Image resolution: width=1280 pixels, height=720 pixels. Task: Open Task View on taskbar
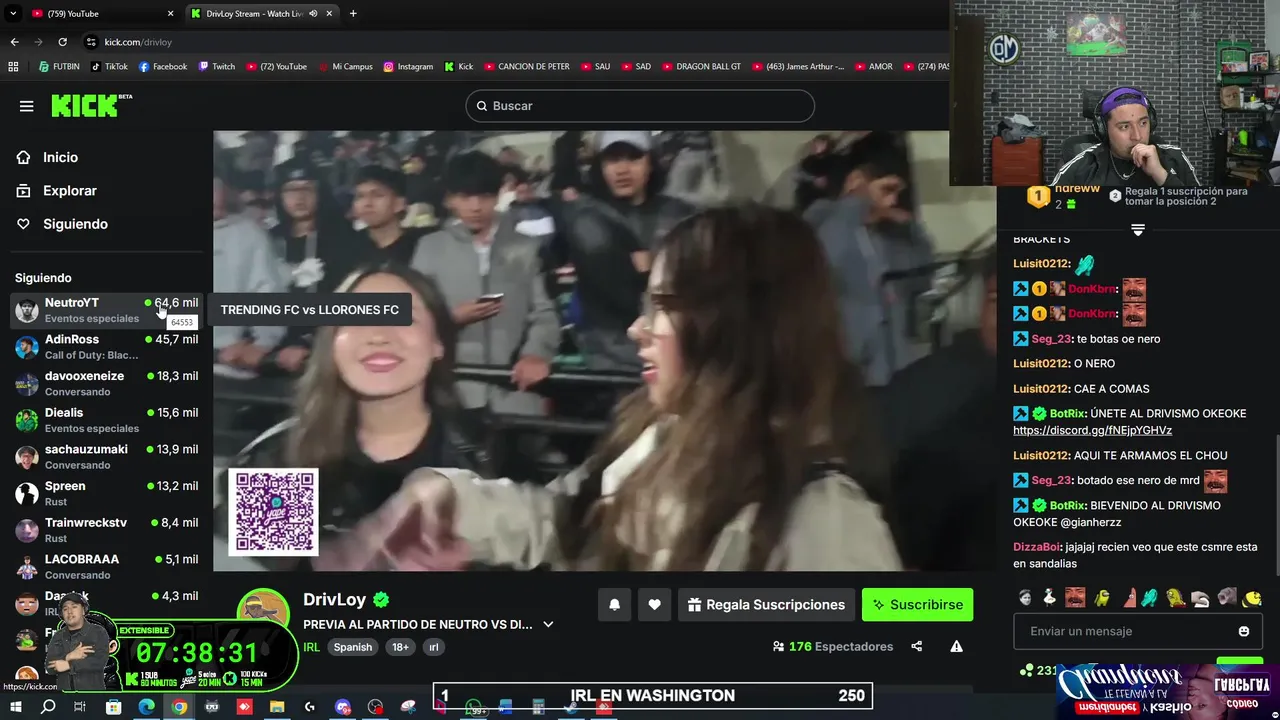click(81, 707)
